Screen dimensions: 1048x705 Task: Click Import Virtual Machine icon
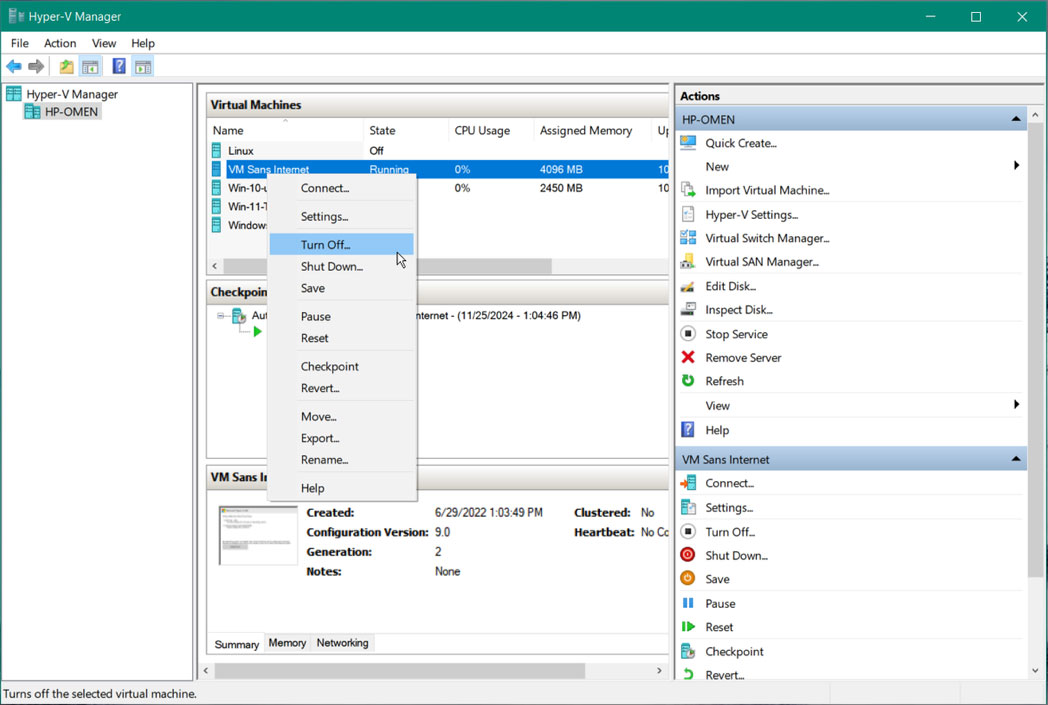click(x=688, y=190)
